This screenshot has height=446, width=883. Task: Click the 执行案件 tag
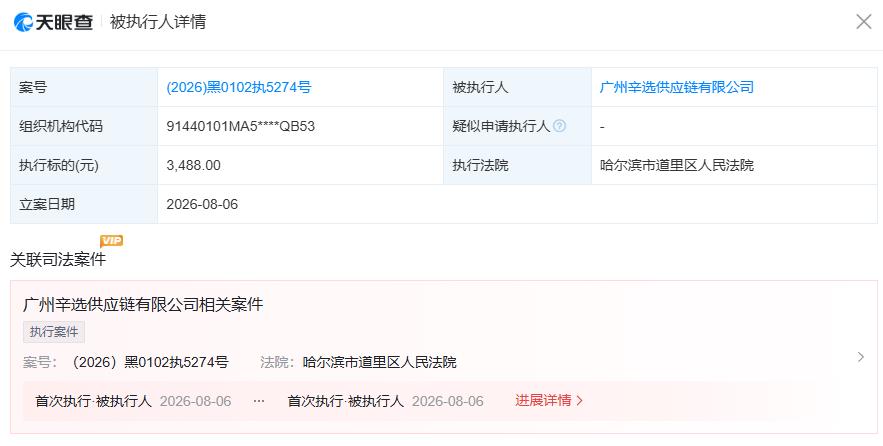coord(54,332)
